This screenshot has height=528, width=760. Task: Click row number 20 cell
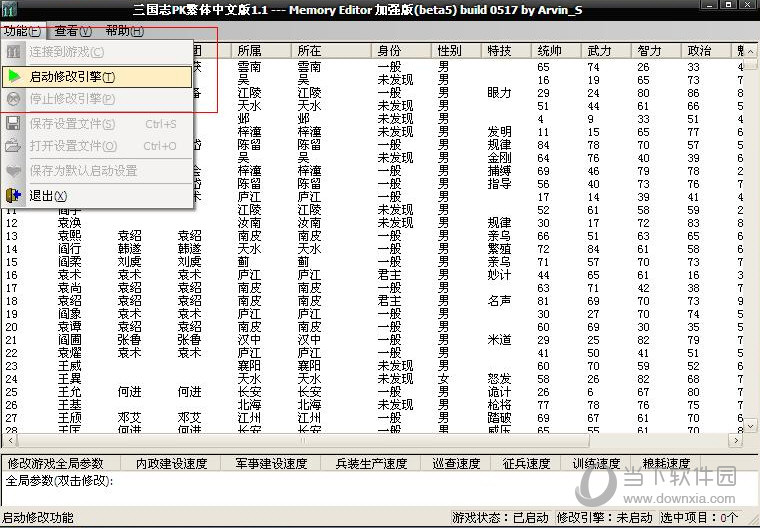[x=12, y=327]
